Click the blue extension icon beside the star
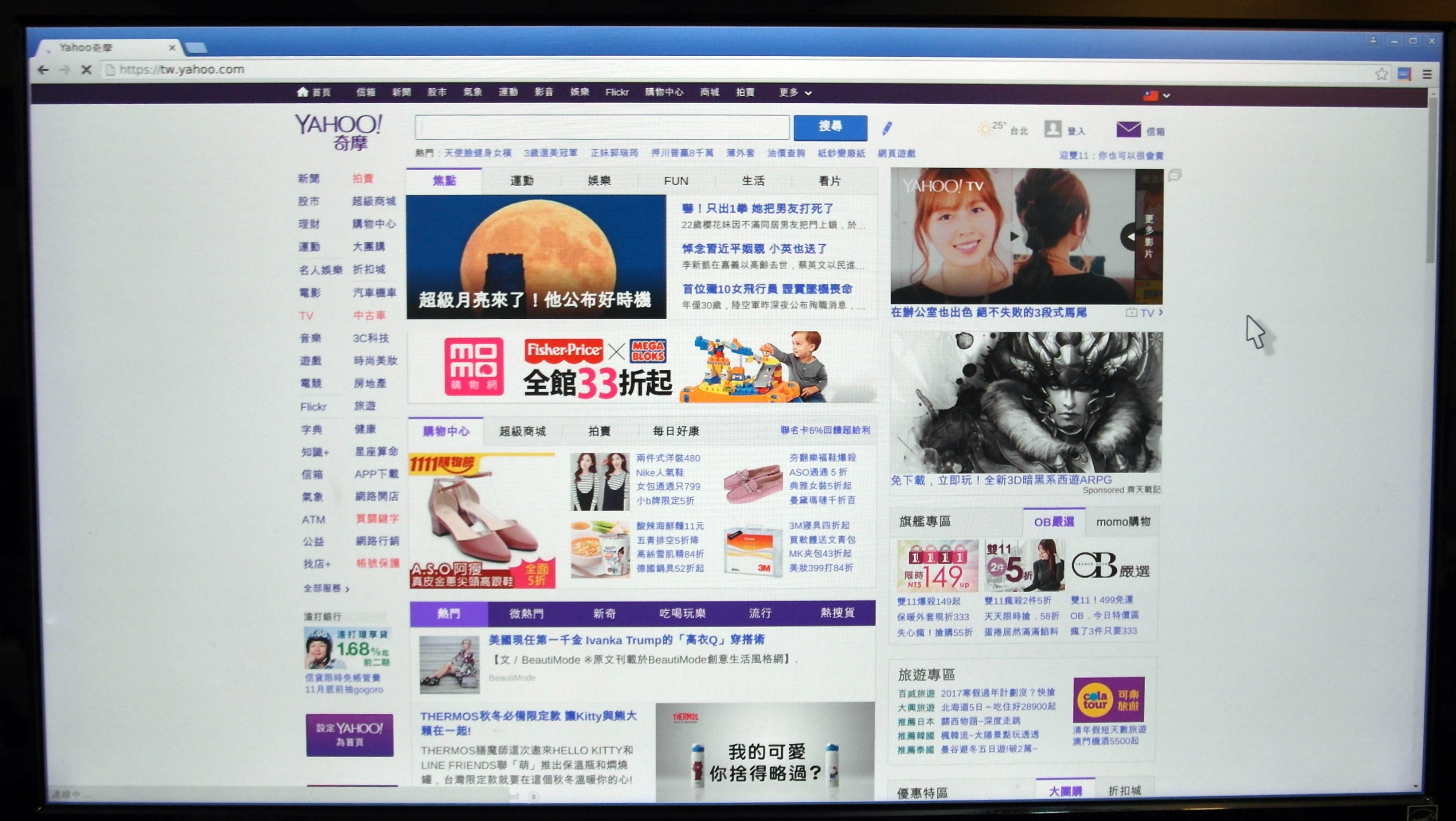1456x821 pixels. 1405,74
